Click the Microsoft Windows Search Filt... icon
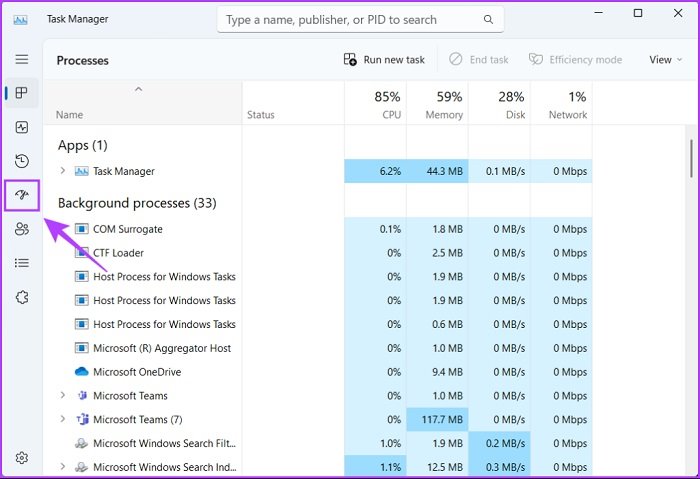Screen dimensions: 700x479 (81, 443)
